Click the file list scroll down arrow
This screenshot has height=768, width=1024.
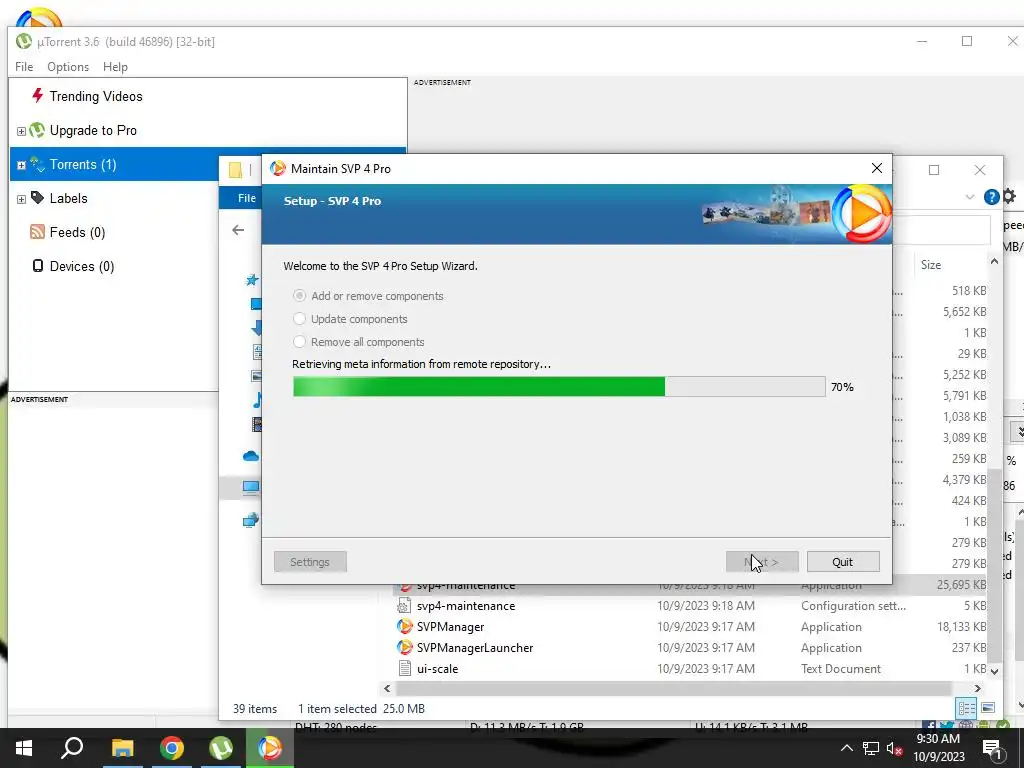coord(994,671)
